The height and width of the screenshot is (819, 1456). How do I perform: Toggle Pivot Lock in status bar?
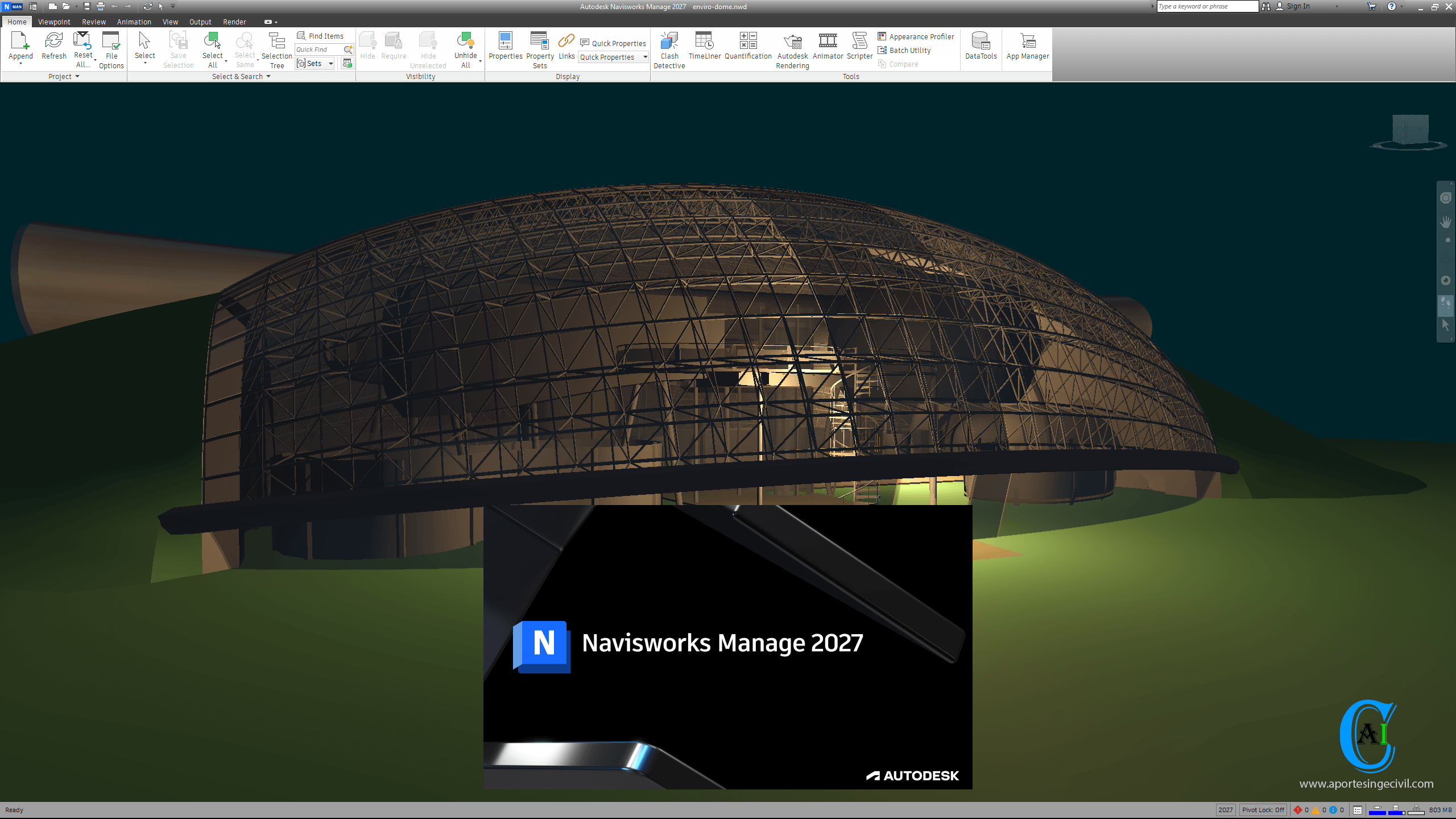pyautogui.click(x=1263, y=810)
